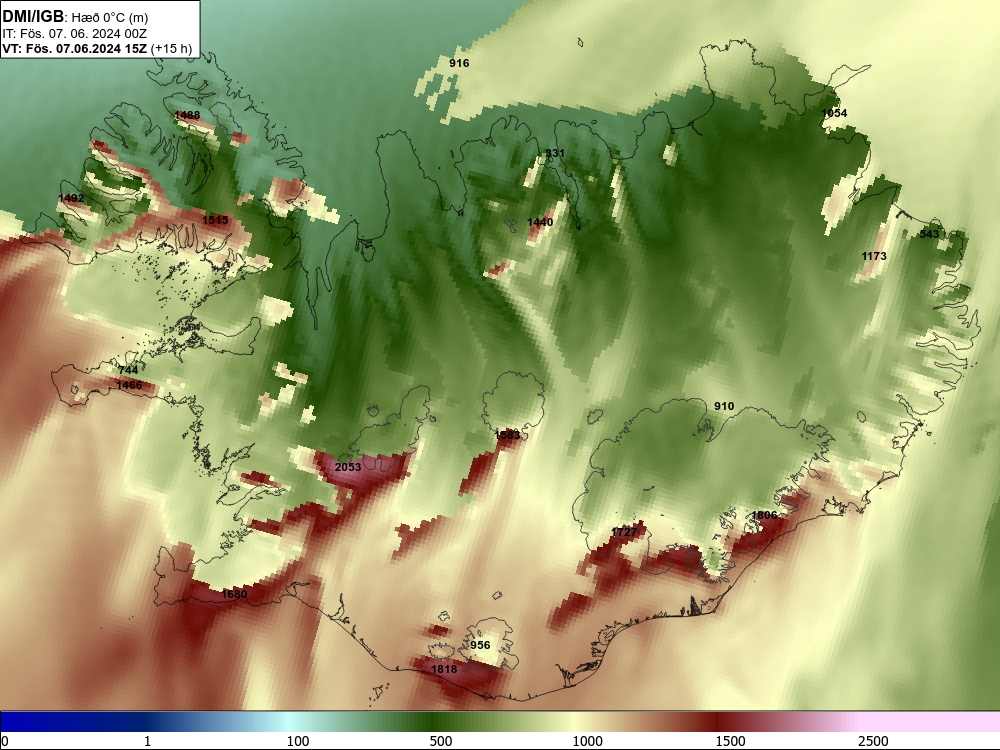The height and width of the screenshot is (750, 1000).
Task: Click the 1492 value on the west Westfjords
Action: pos(71,198)
